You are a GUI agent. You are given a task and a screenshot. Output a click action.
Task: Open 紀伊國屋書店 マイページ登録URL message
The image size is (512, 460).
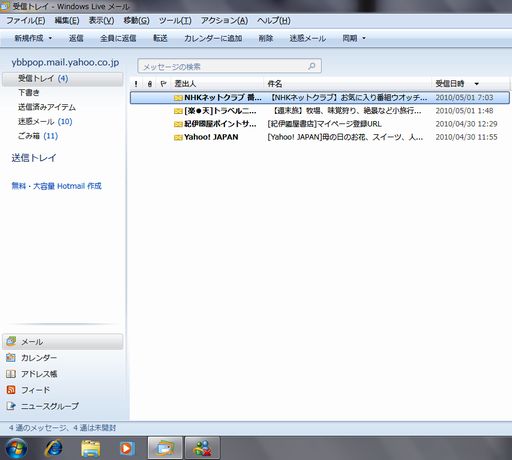point(324,124)
